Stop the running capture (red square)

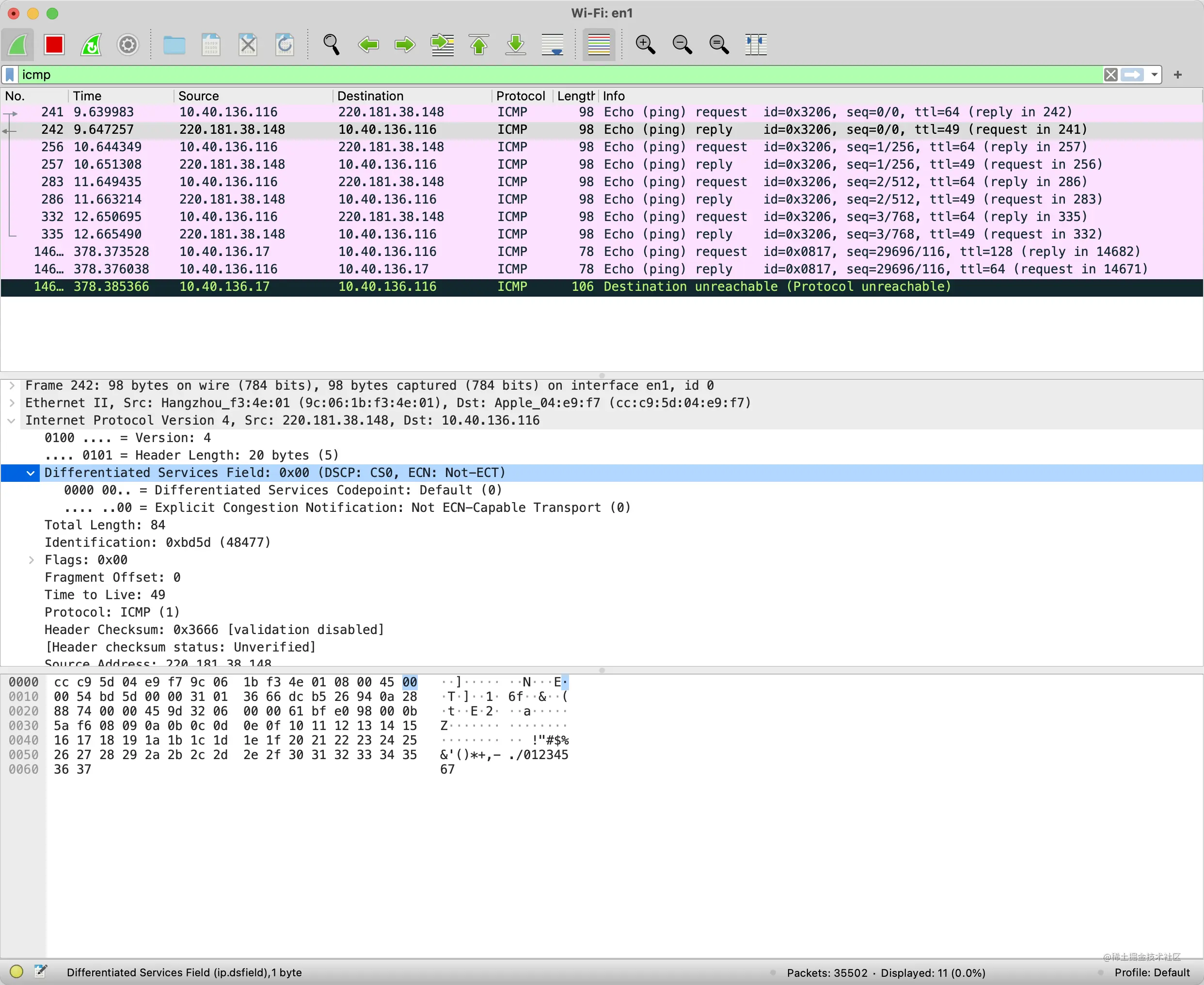click(54, 44)
